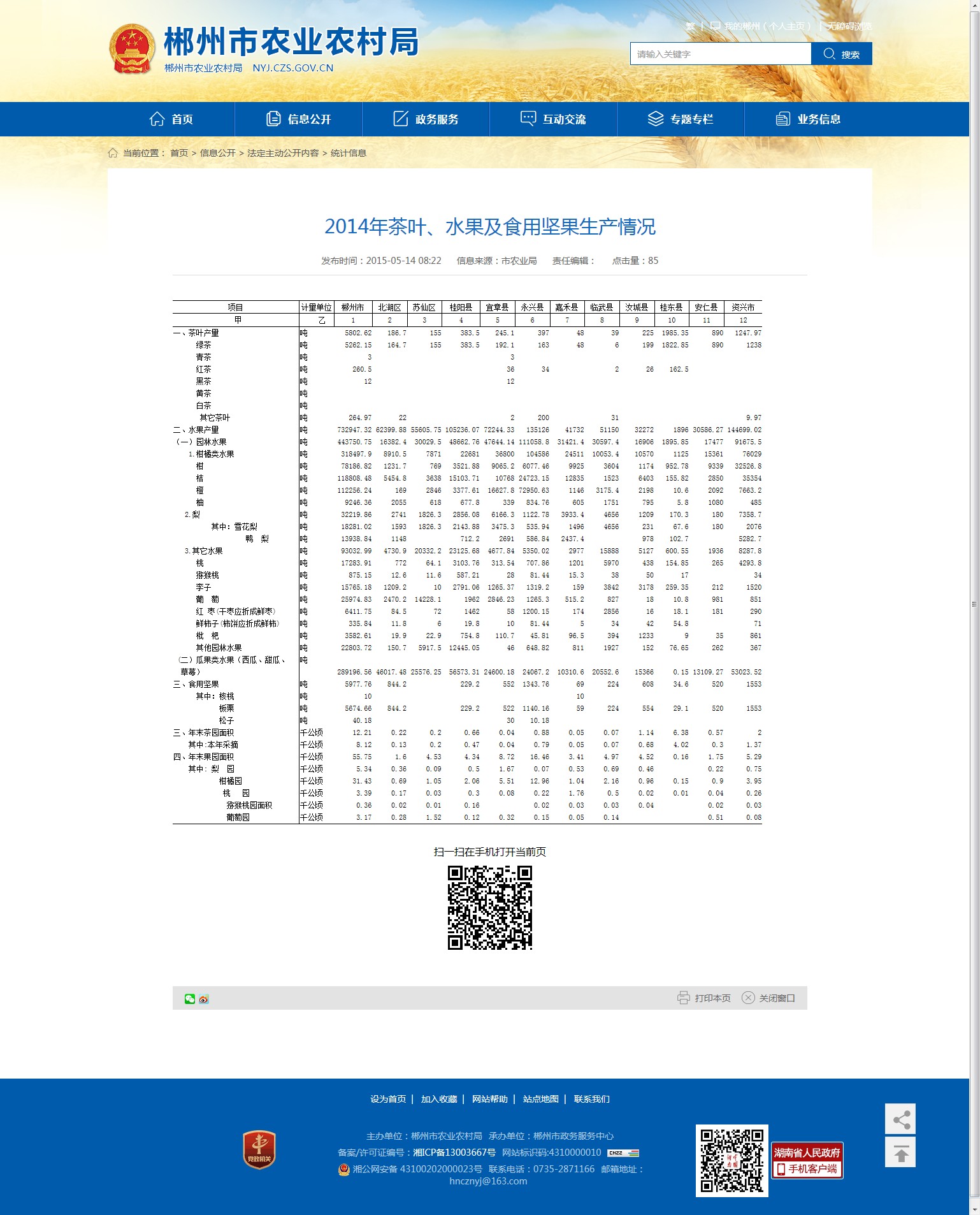The height and width of the screenshot is (1215, 980).
Task: Click the magnifier search icon
Action: point(829,54)
